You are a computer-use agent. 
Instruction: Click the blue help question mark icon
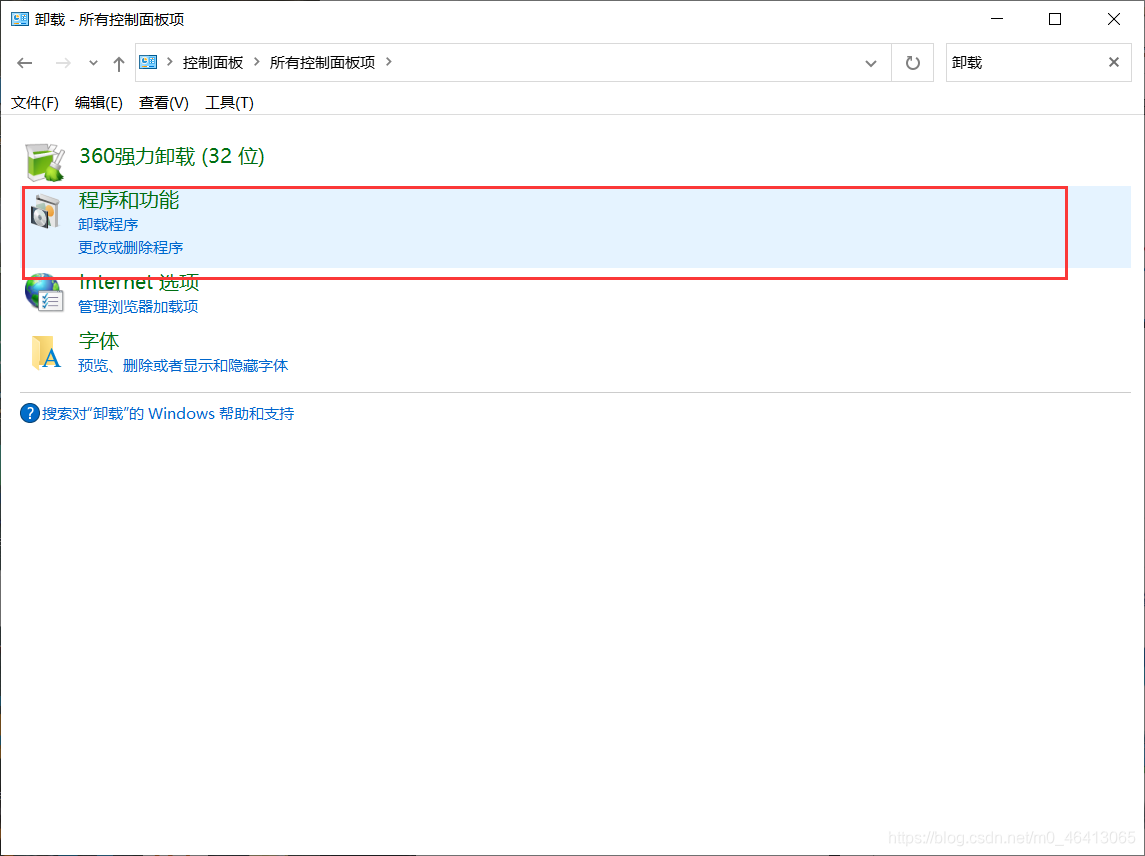[x=30, y=413]
